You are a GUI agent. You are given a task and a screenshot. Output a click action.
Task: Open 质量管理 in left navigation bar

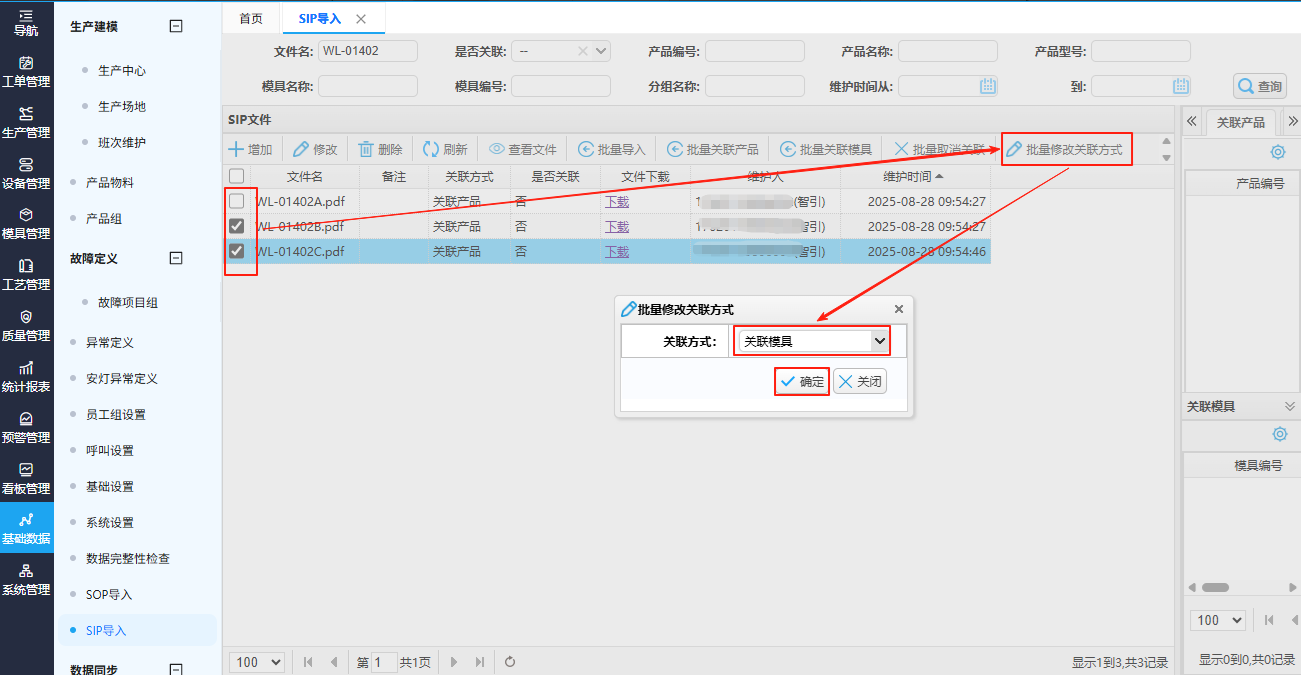coord(26,325)
